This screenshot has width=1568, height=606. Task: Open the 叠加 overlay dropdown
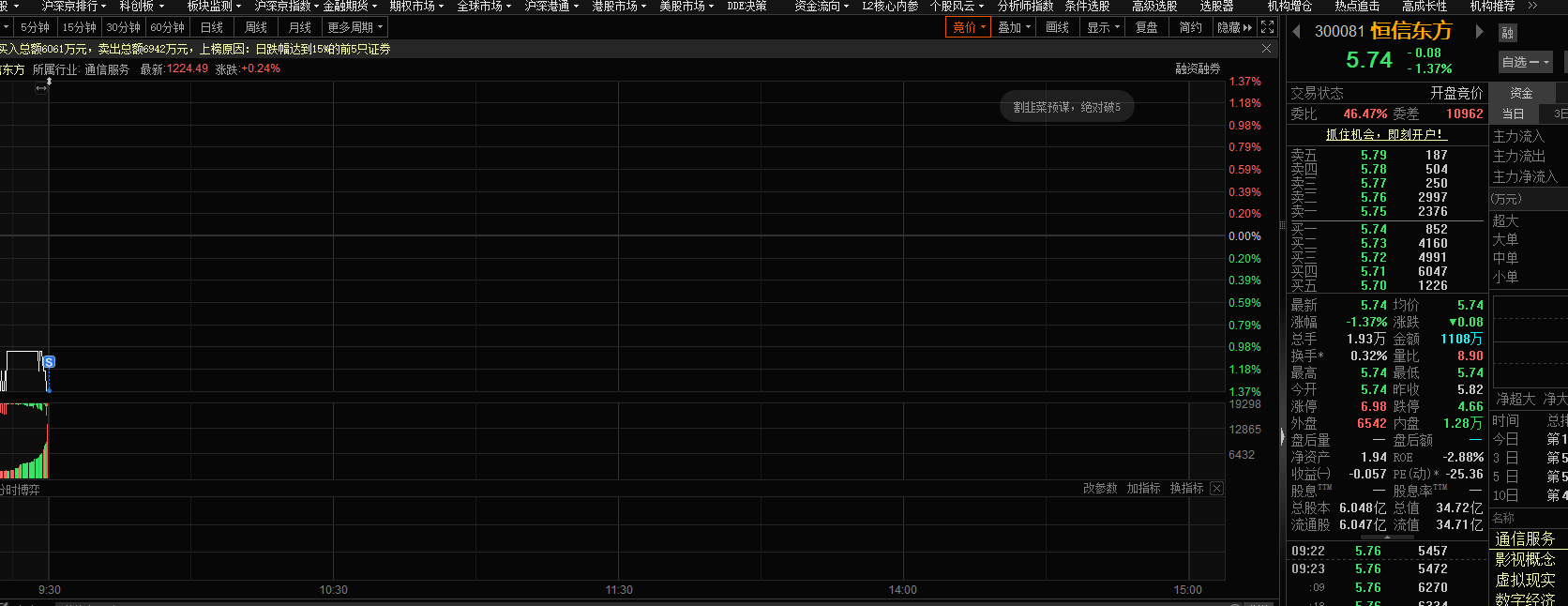point(1014,27)
